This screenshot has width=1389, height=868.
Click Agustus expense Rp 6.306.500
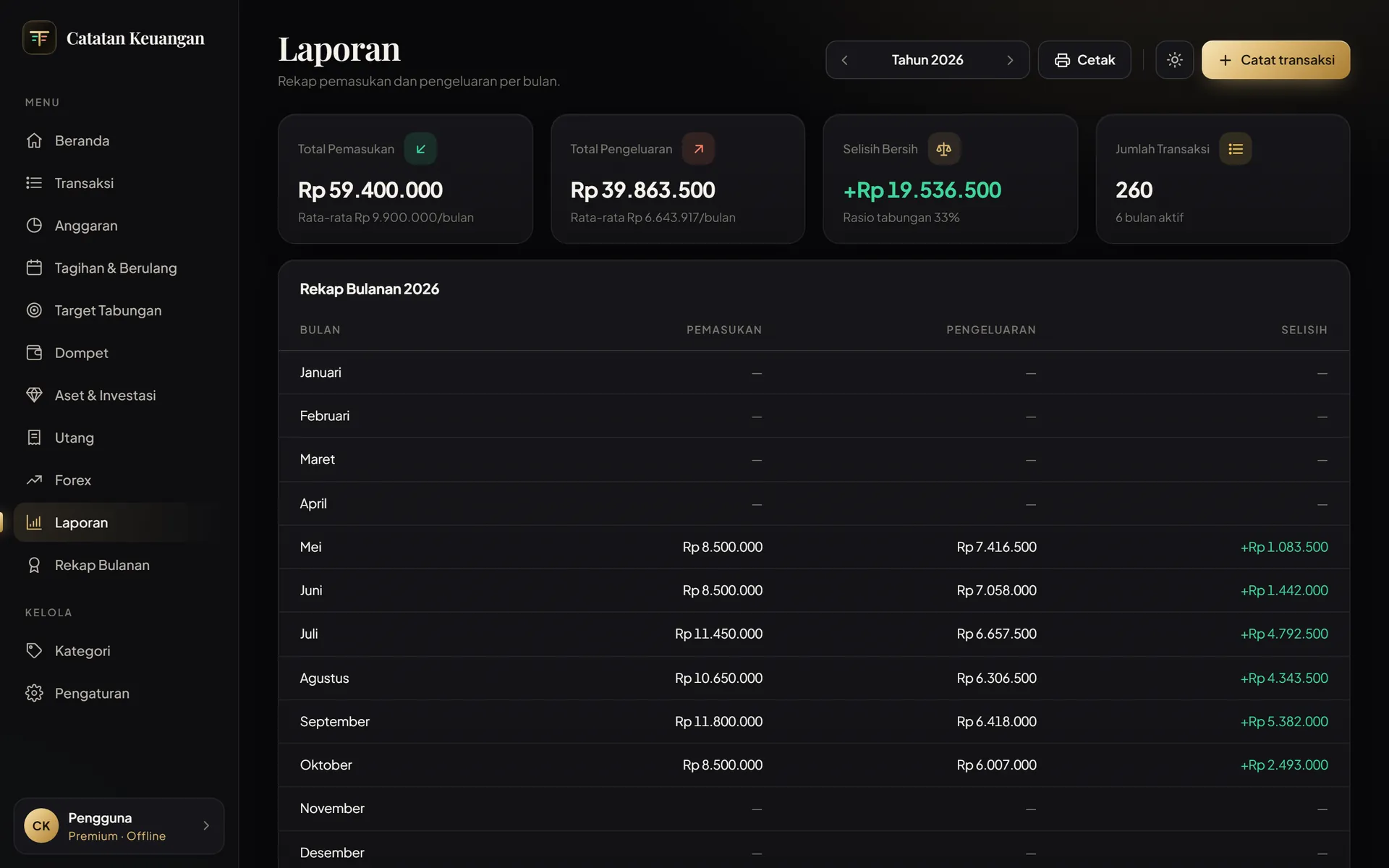click(996, 678)
